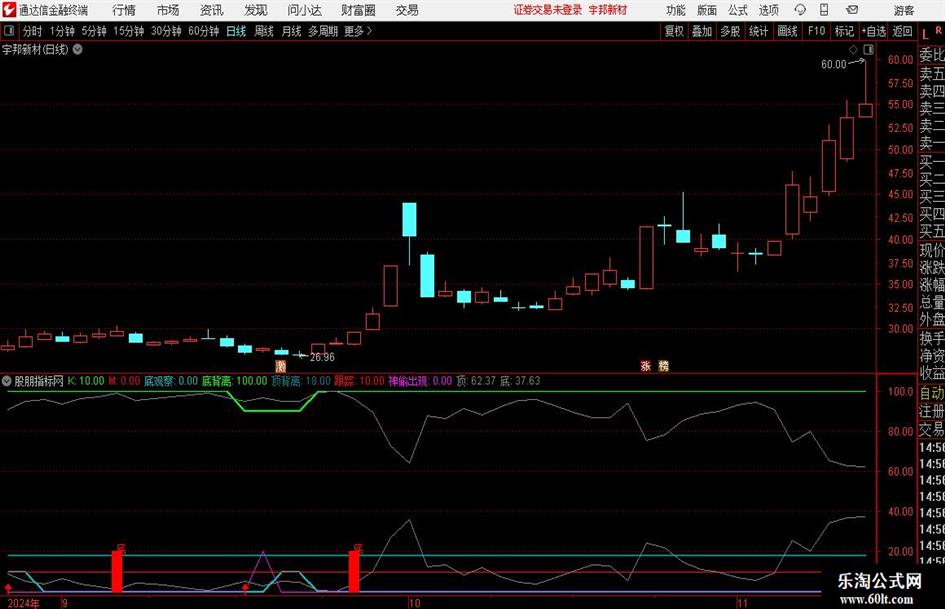Switch to the 15分钟 period
The height and width of the screenshot is (609, 945).
[x=129, y=31]
